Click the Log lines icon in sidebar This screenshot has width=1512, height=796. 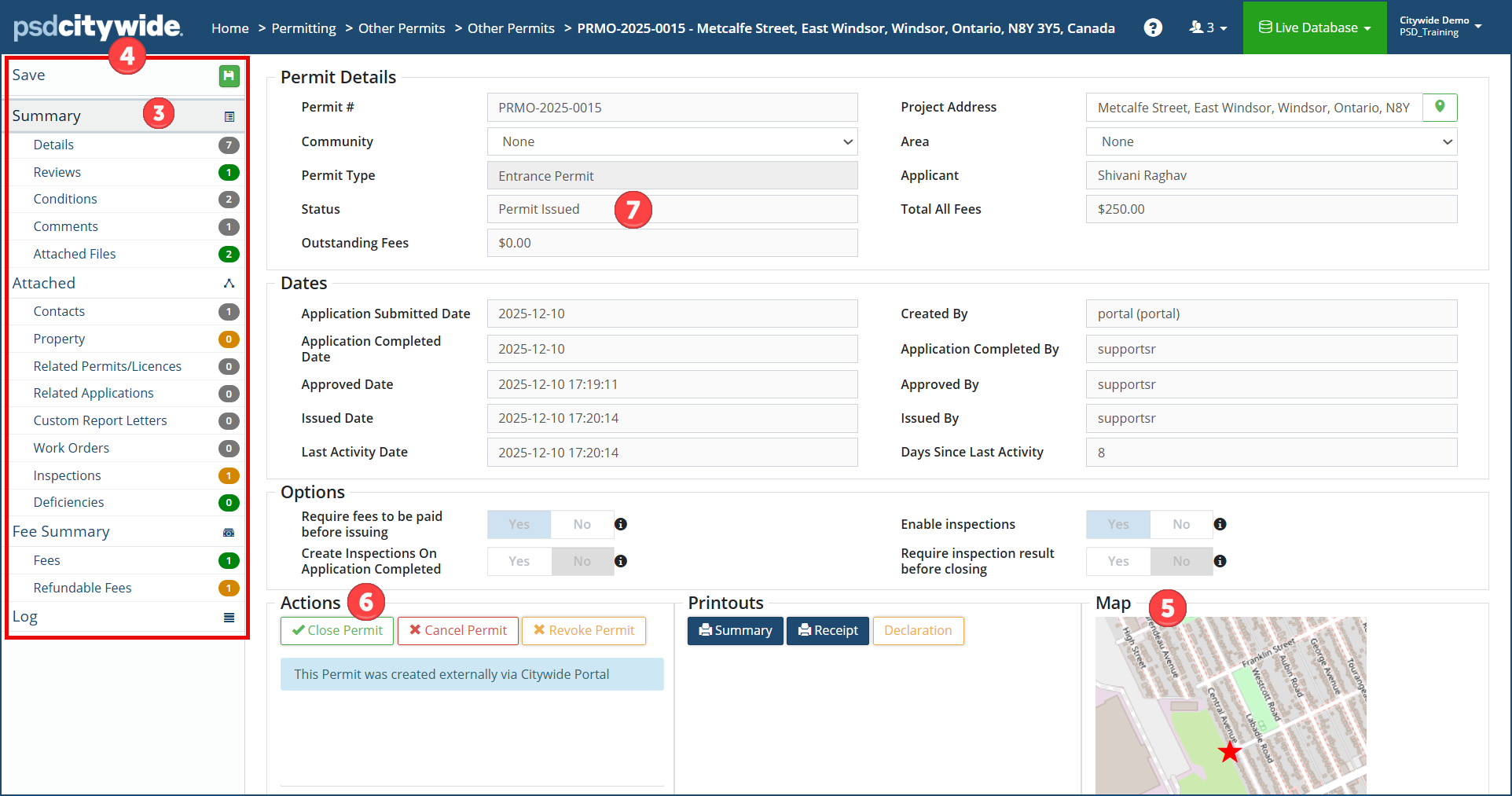(x=229, y=618)
